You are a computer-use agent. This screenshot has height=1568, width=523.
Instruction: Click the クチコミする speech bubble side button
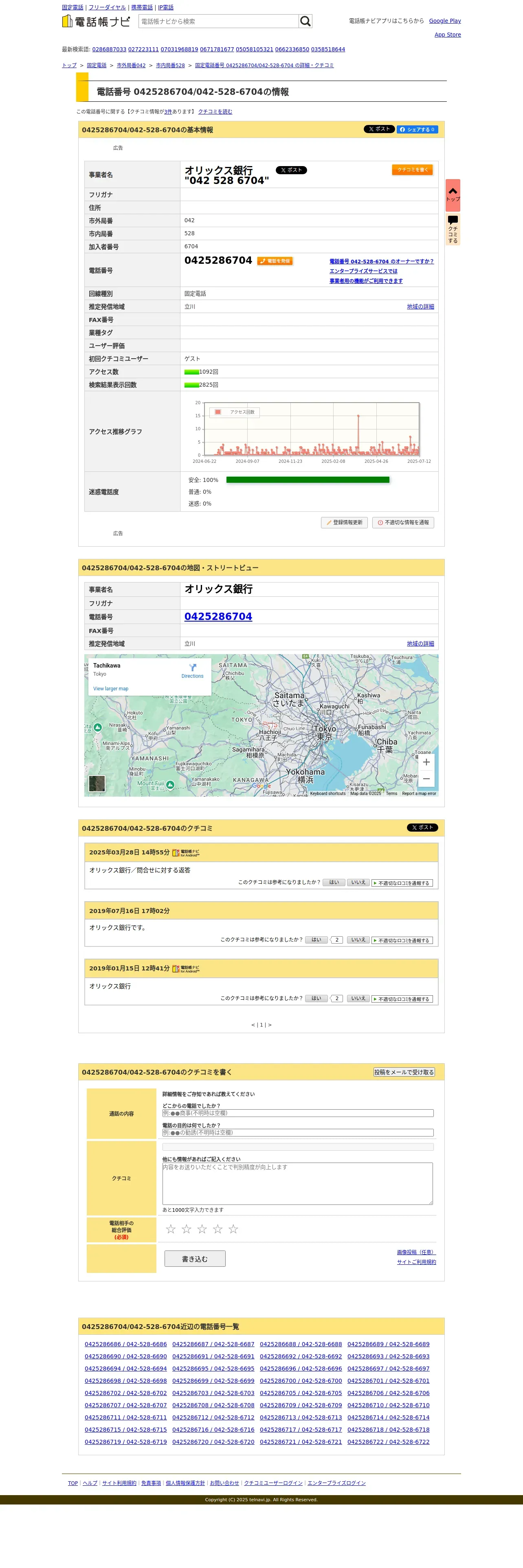coord(453,230)
